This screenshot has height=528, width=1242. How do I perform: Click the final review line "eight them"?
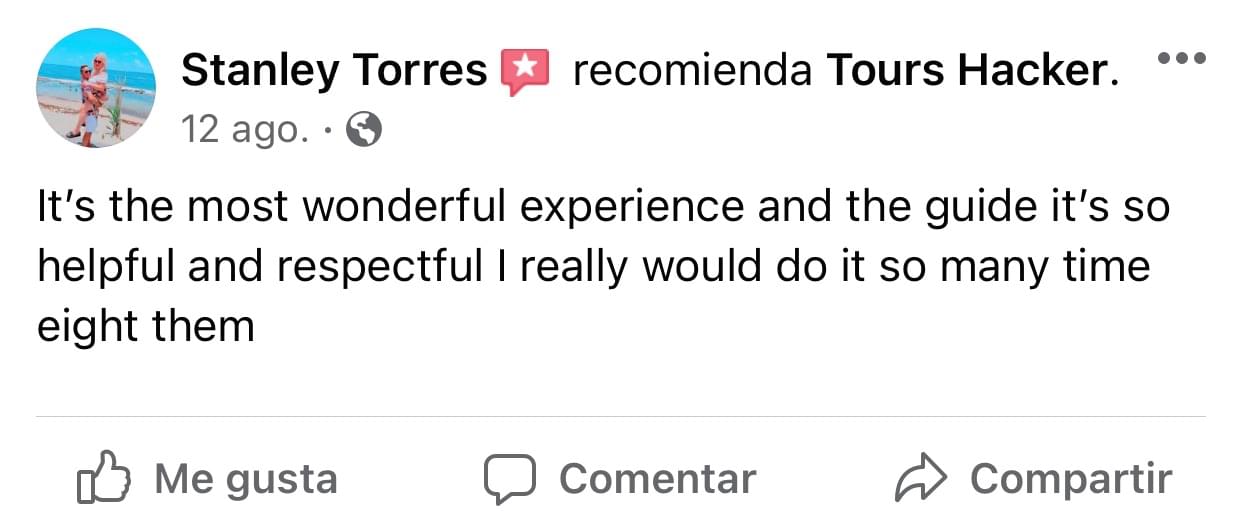pos(145,326)
